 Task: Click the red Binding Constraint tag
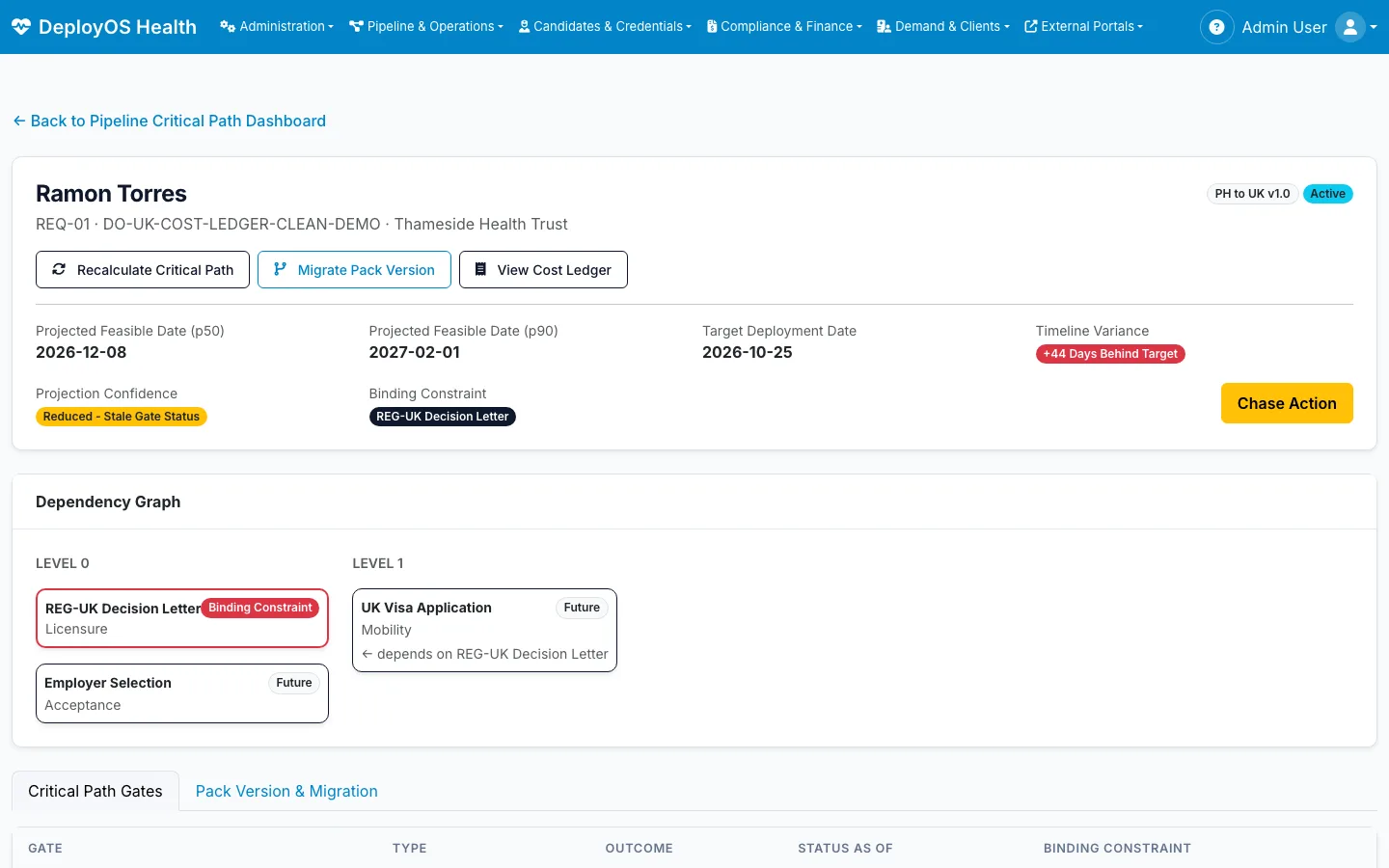pyautogui.click(x=260, y=608)
